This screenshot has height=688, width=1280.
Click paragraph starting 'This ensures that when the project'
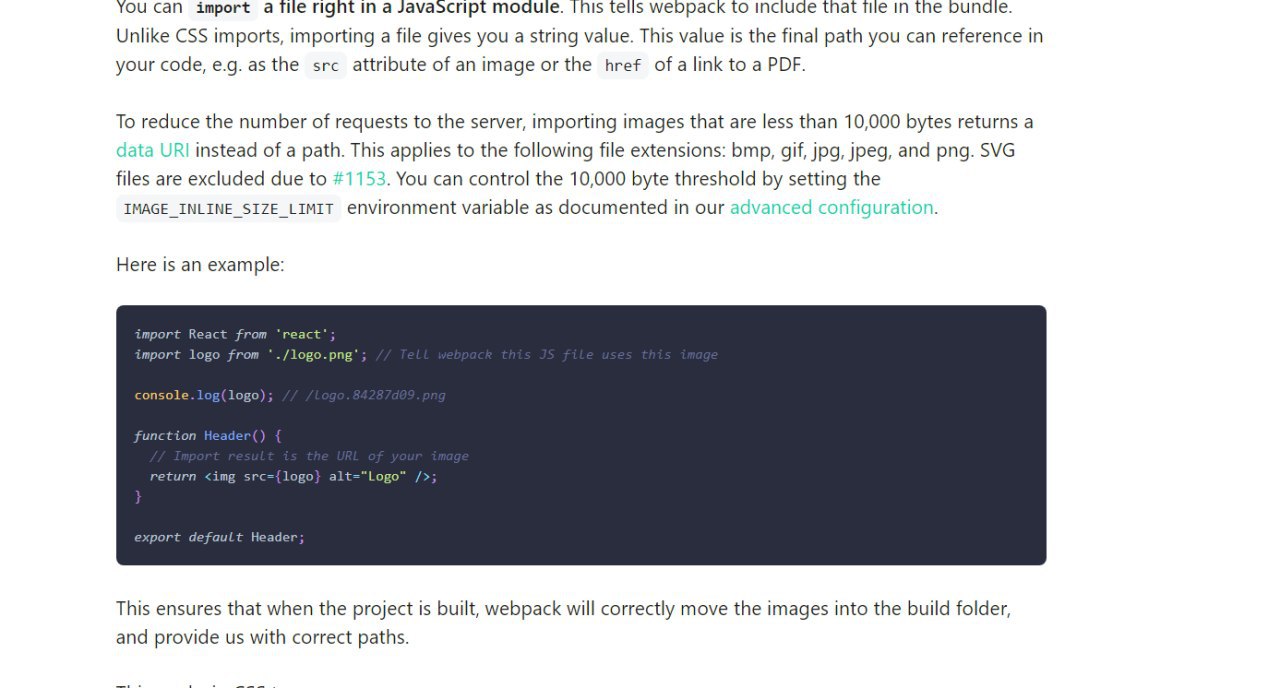[563, 622]
